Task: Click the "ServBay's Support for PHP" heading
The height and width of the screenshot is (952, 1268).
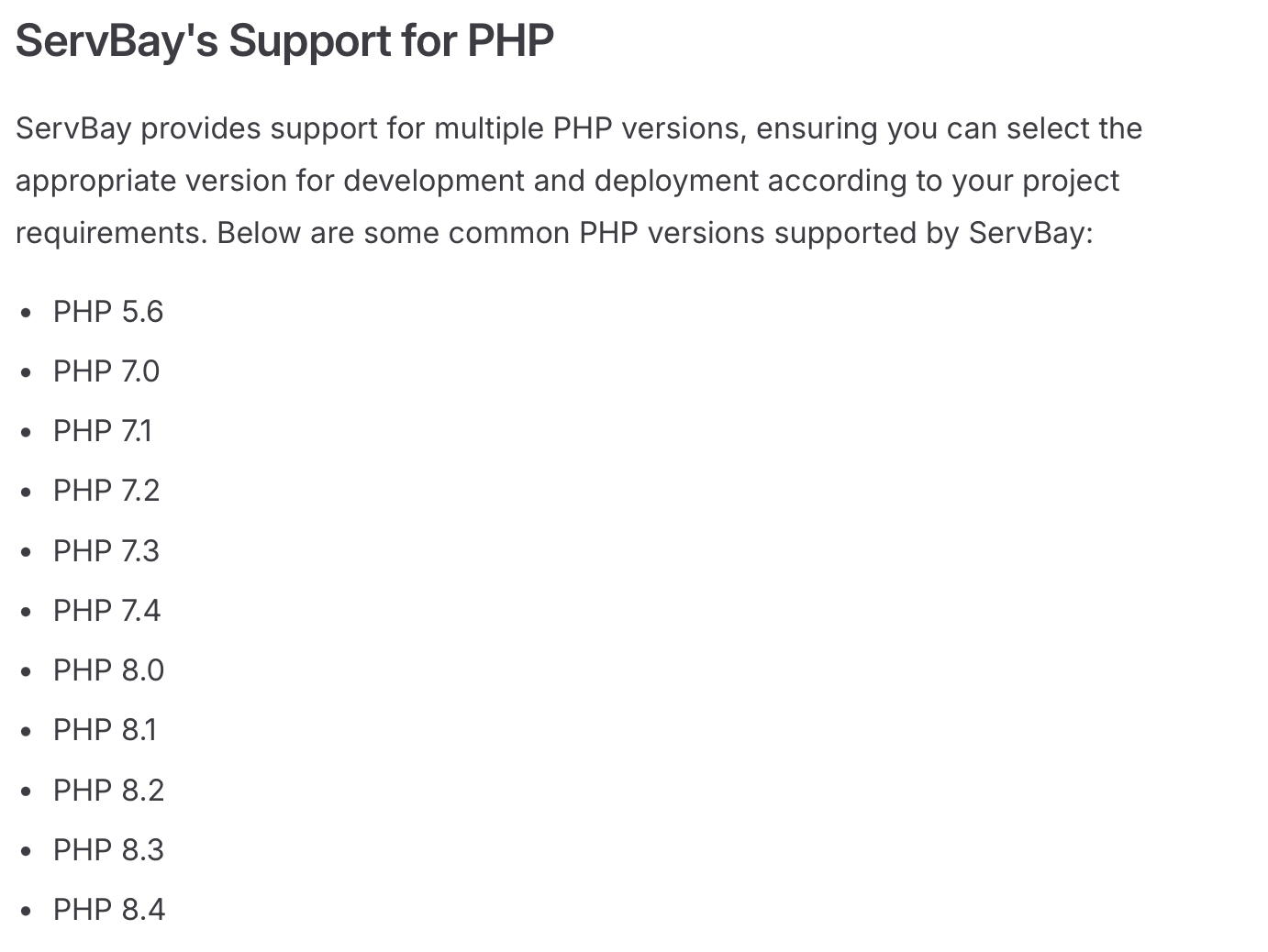Action: pos(284,41)
